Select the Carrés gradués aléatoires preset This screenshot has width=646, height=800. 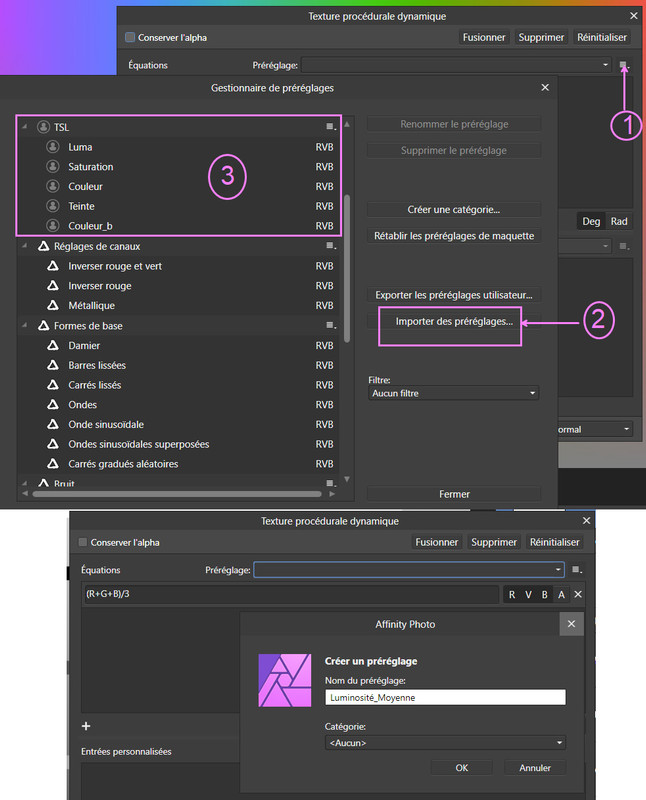pos(179,464)
